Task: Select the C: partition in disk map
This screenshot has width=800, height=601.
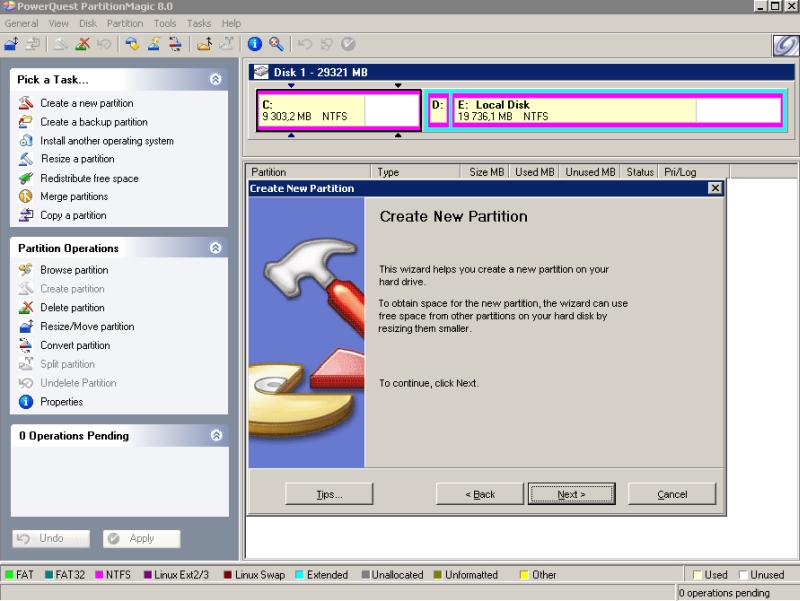Action: (339, 110)
